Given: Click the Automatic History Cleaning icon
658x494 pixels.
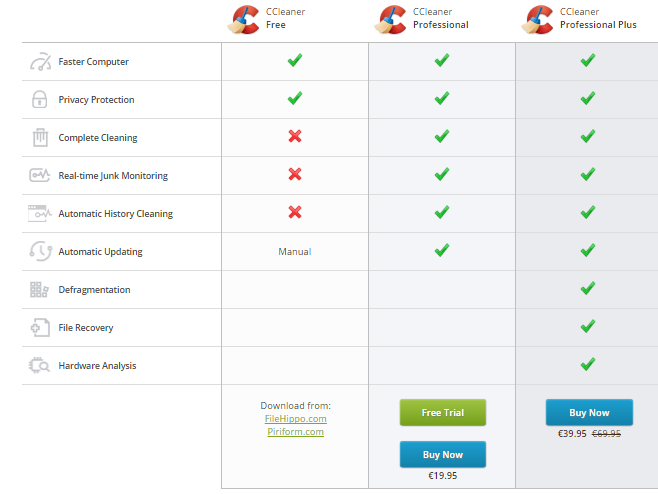Looking at the screenshot, I should (x=40, y=213).
